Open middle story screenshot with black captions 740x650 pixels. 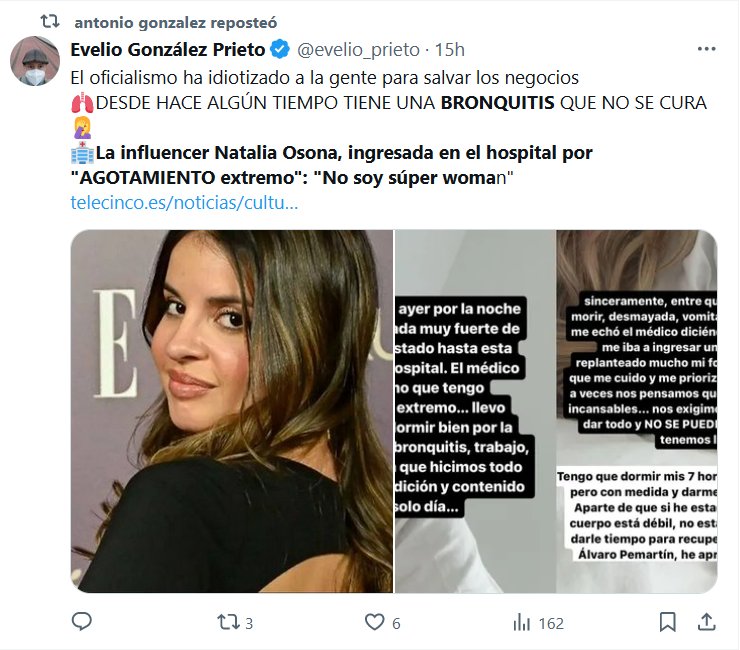475,411
